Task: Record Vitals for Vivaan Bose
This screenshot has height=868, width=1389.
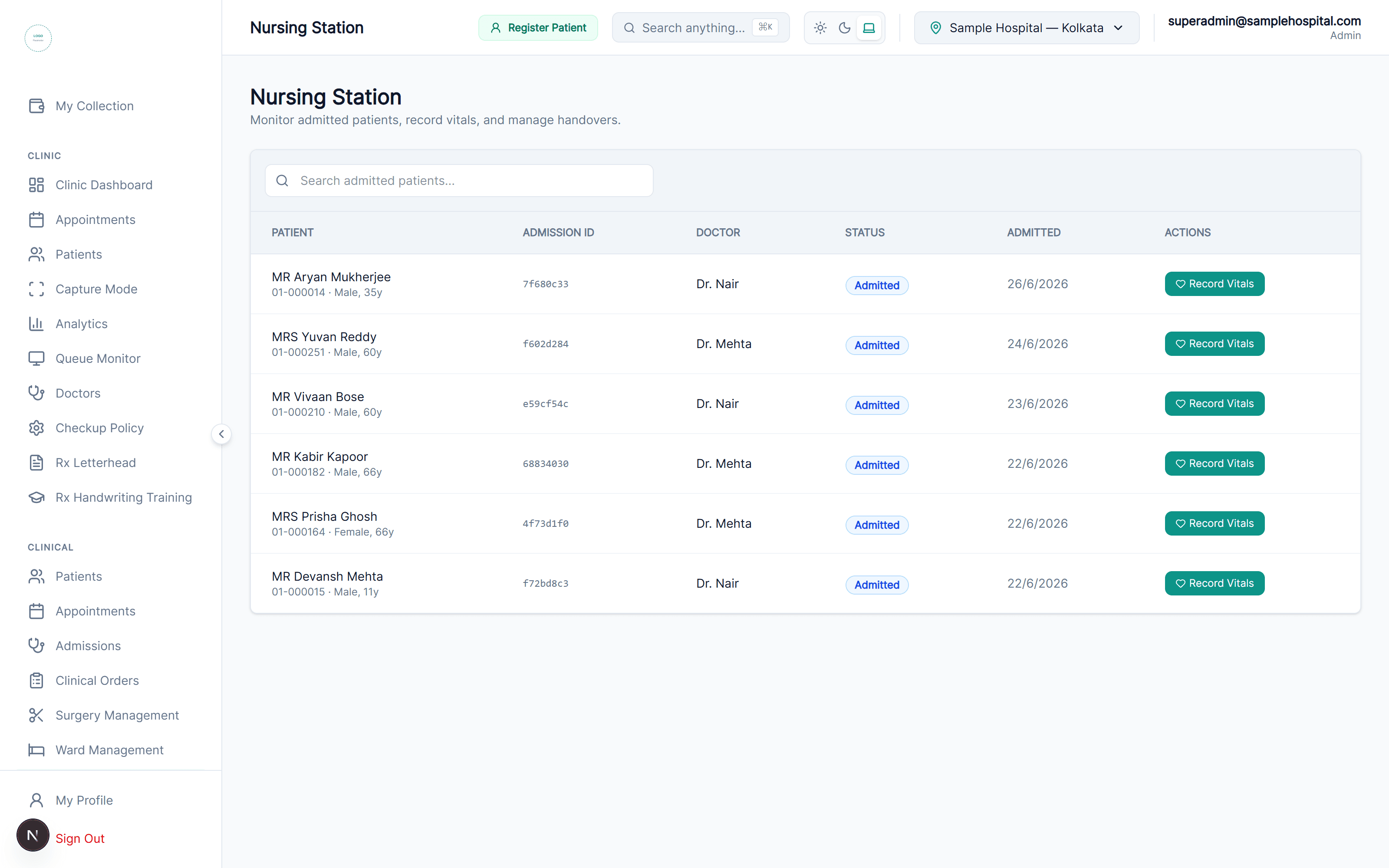Action: point(1215,404)
